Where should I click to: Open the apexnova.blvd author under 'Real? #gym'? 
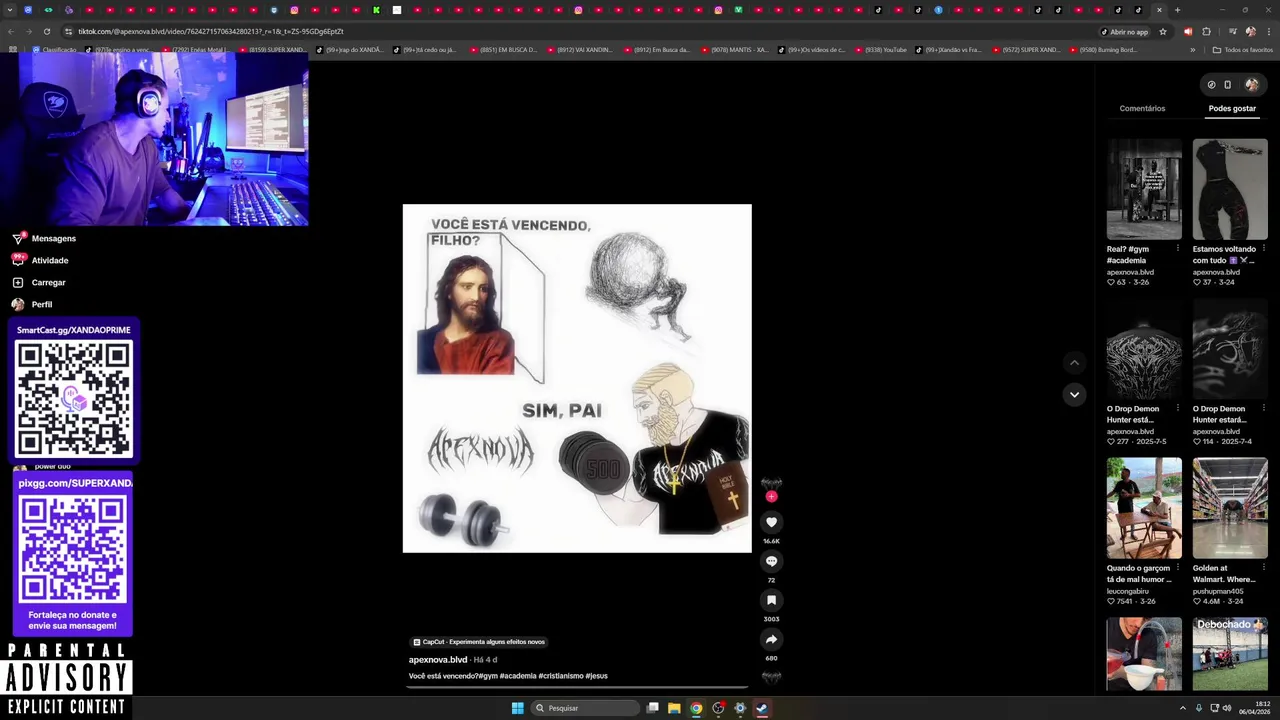pyautogui.click(x=1130, y=272)
